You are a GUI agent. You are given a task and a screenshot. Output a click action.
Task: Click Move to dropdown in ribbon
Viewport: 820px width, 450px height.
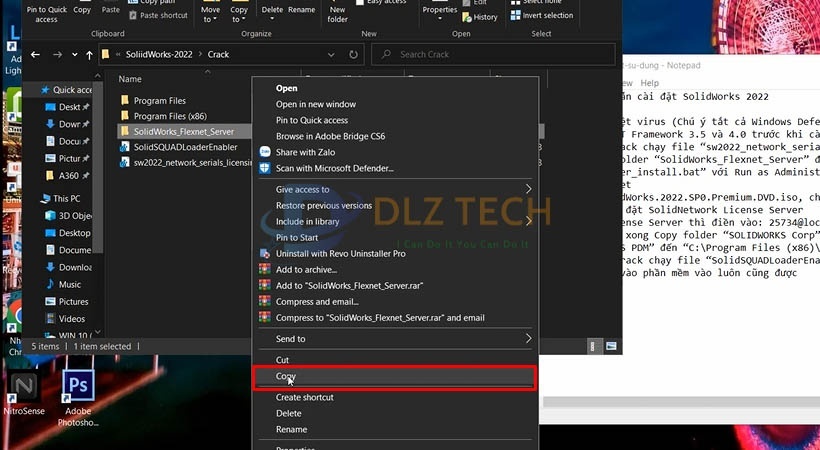210,14
